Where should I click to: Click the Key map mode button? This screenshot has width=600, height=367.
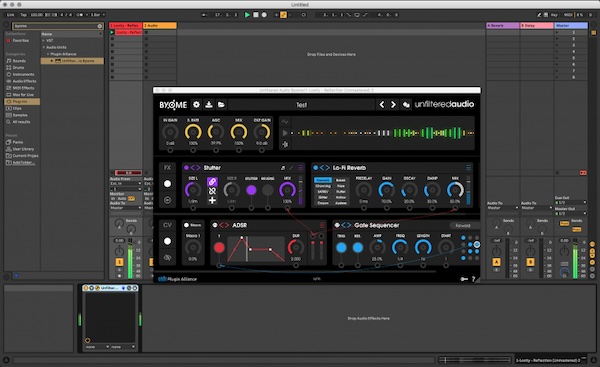554,15
